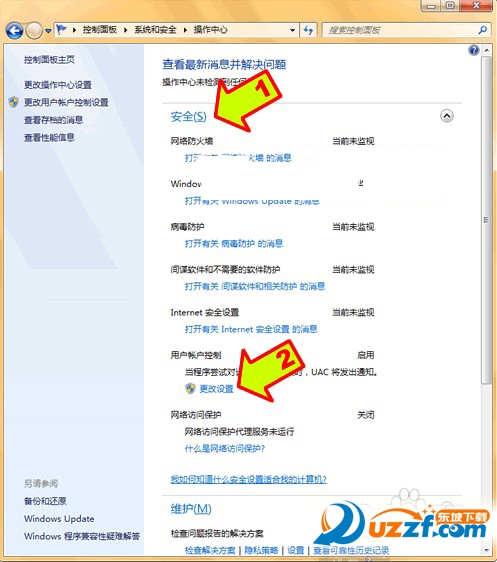The width and height of the screenshot is (497, 562).
Task: Expand arrow after the flag icon in breadcrumb
Action: coord(75,30)
